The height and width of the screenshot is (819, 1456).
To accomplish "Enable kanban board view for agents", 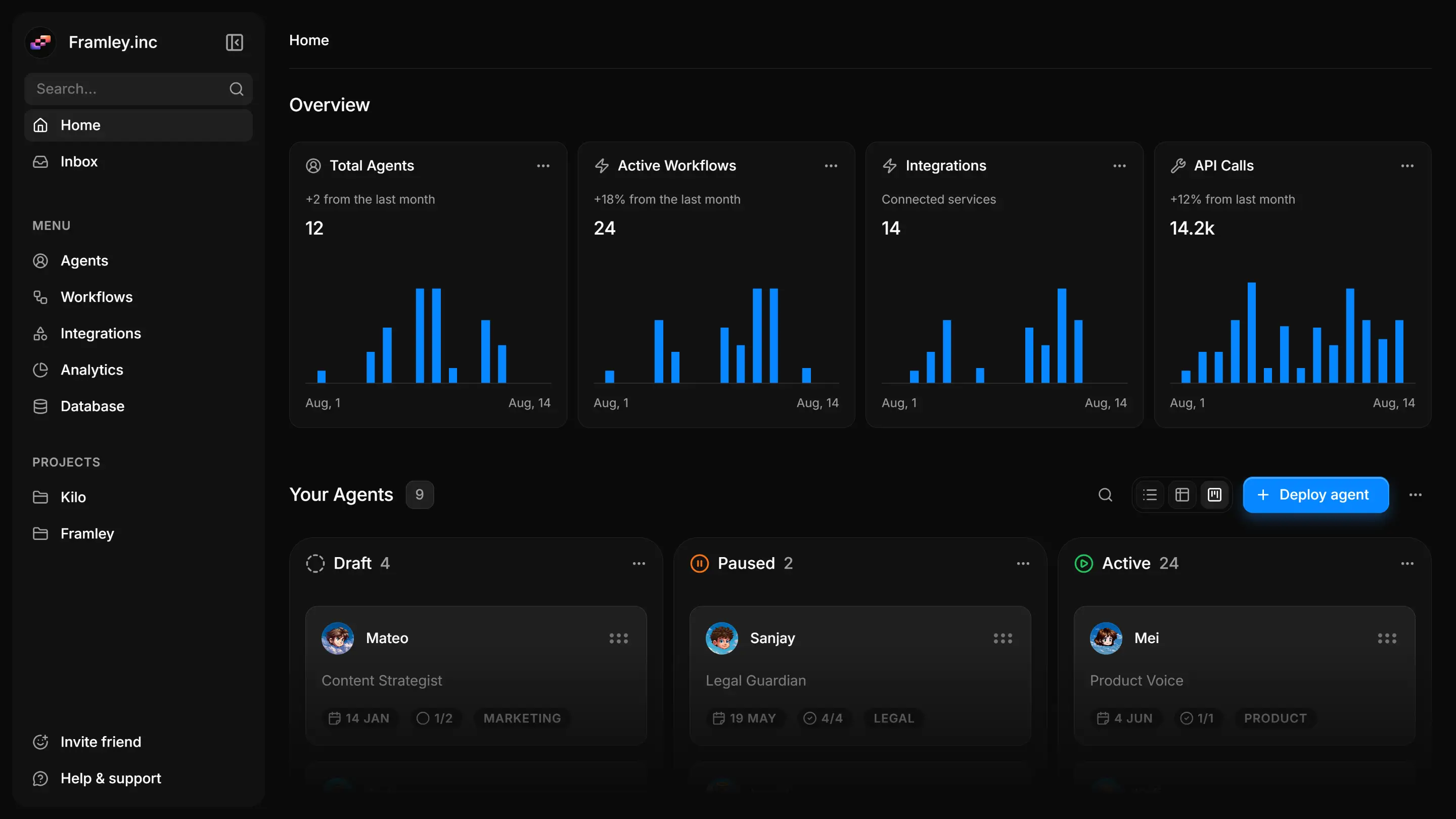I will pos(1215,494).
